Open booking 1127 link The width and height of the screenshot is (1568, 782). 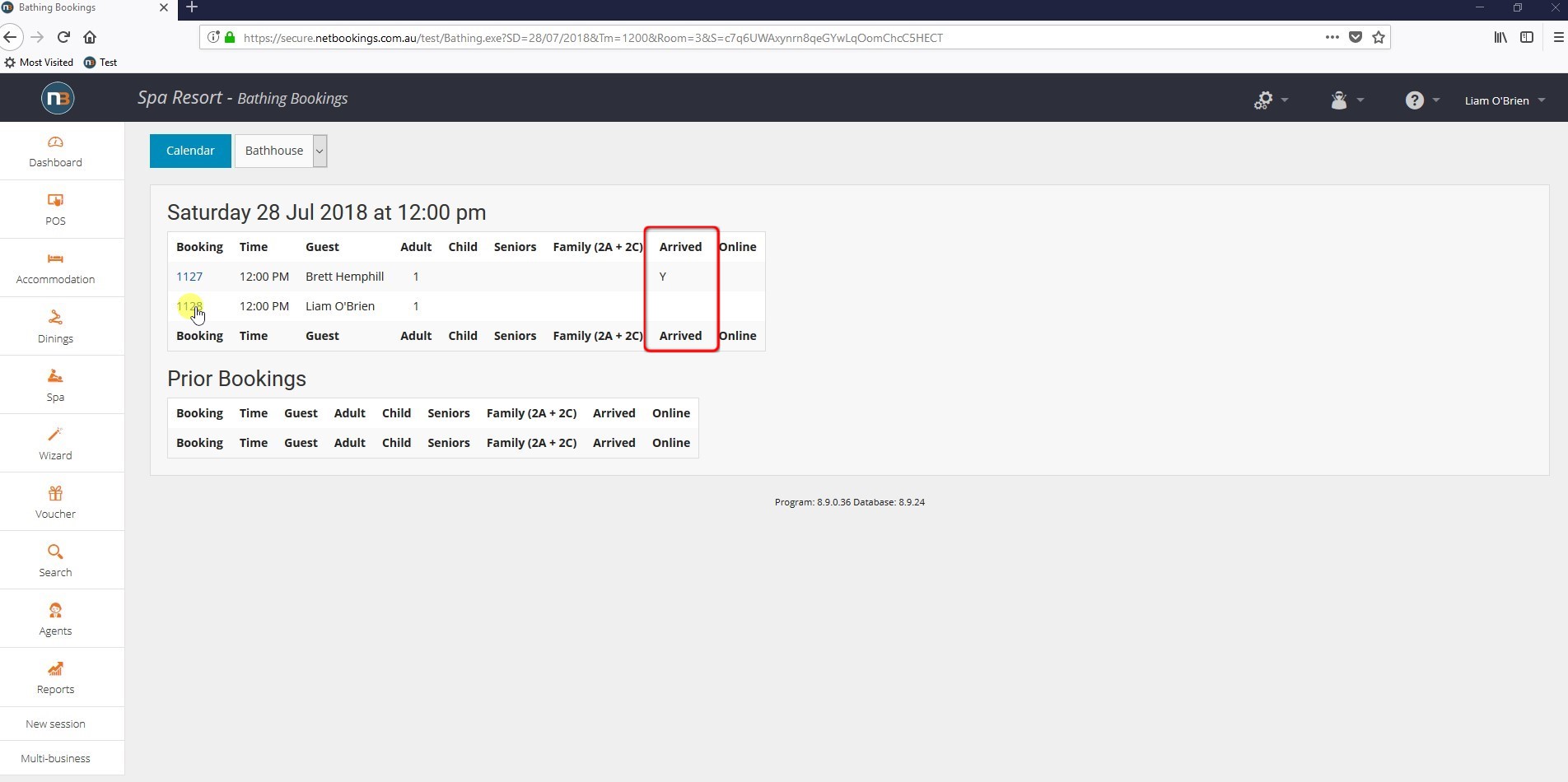(189, 277)
